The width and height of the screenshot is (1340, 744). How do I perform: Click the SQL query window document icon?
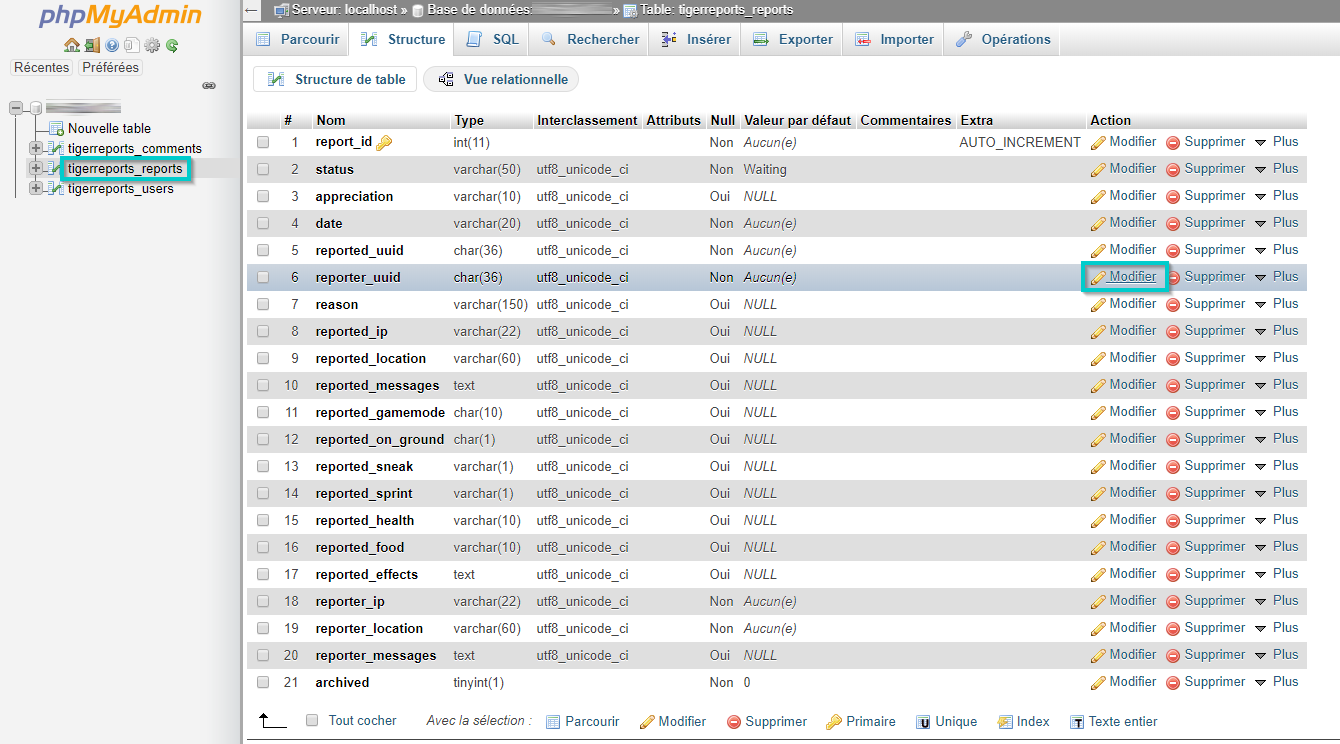pos(131,45)
